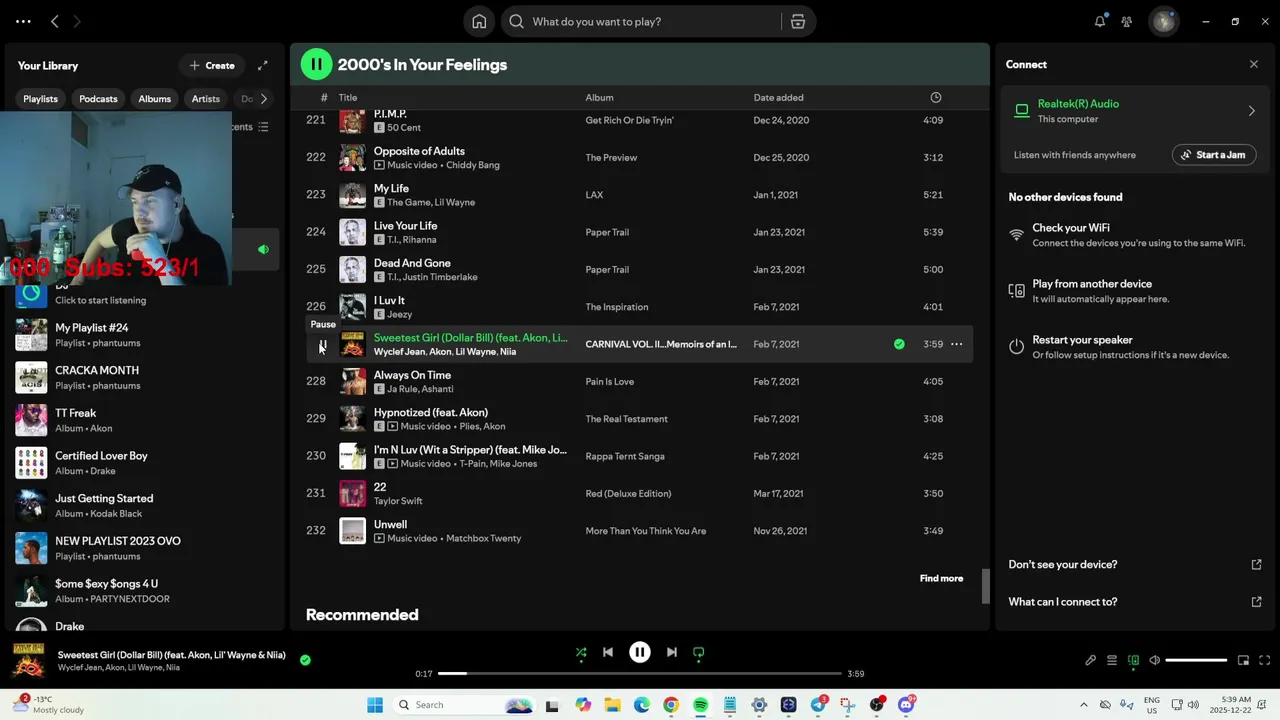Toggle shuffle in the player bar
Viewport: 1280px width, 720px height.
click(x=581, y=652)
